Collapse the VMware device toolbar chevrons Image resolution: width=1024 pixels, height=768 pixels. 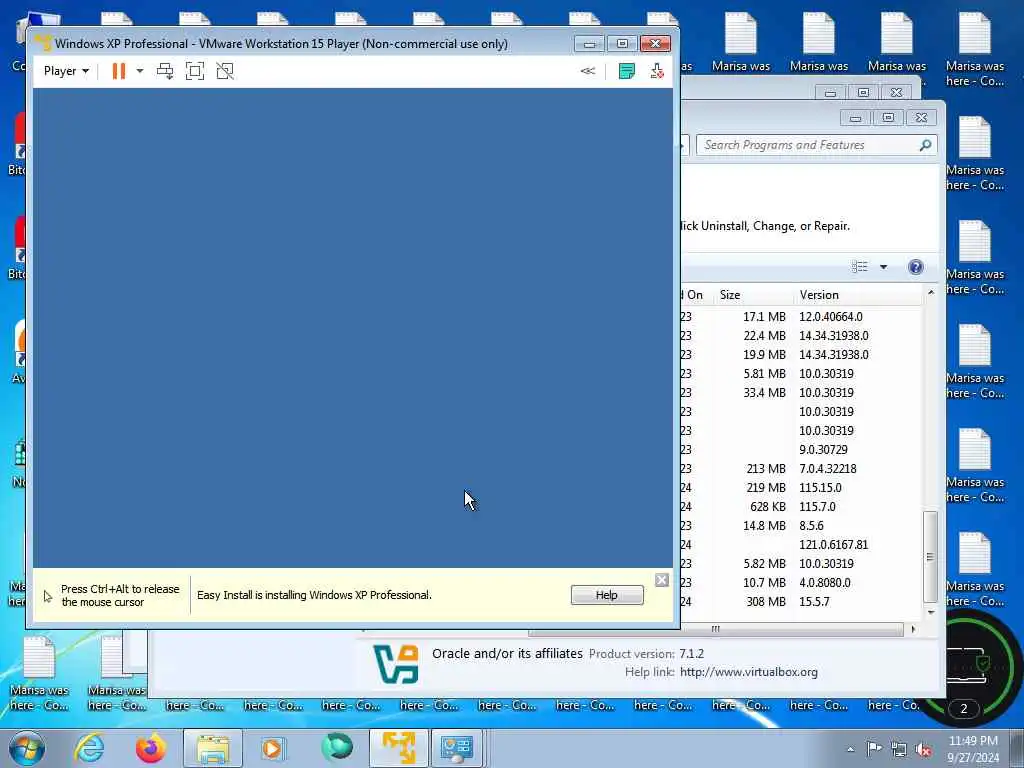coord(588,71)
